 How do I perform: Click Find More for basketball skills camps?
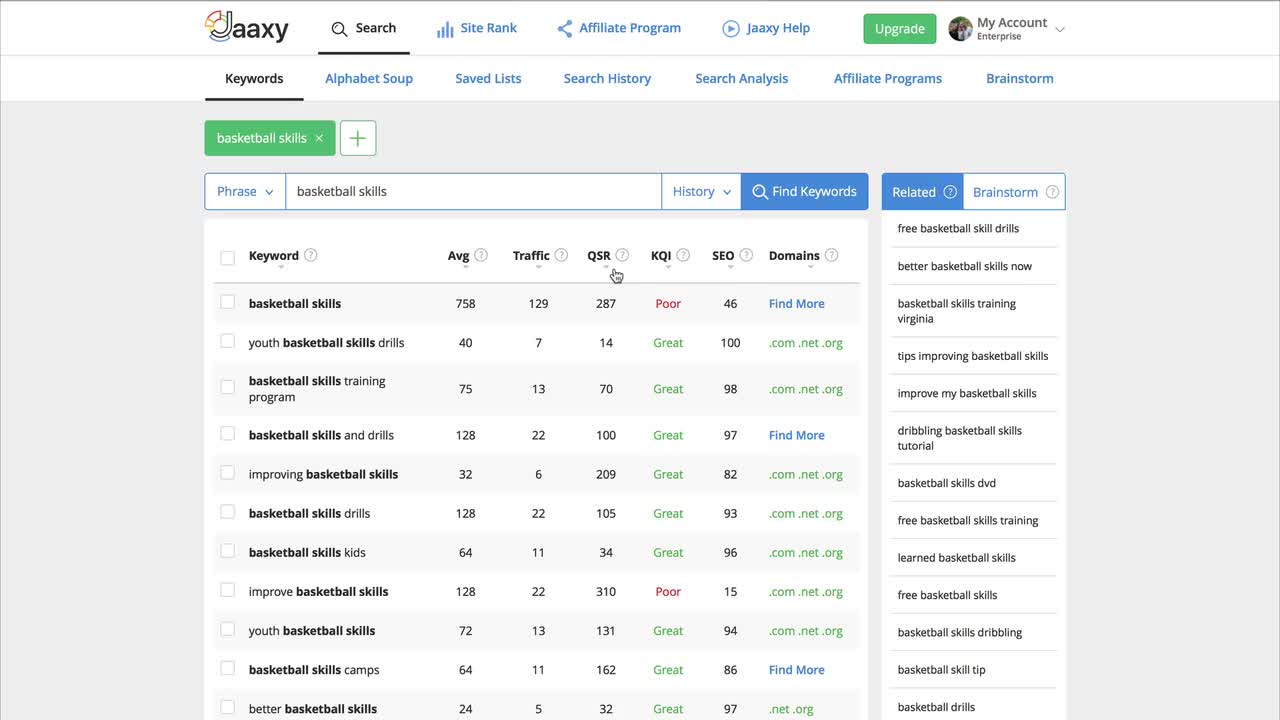pos(797,670)
